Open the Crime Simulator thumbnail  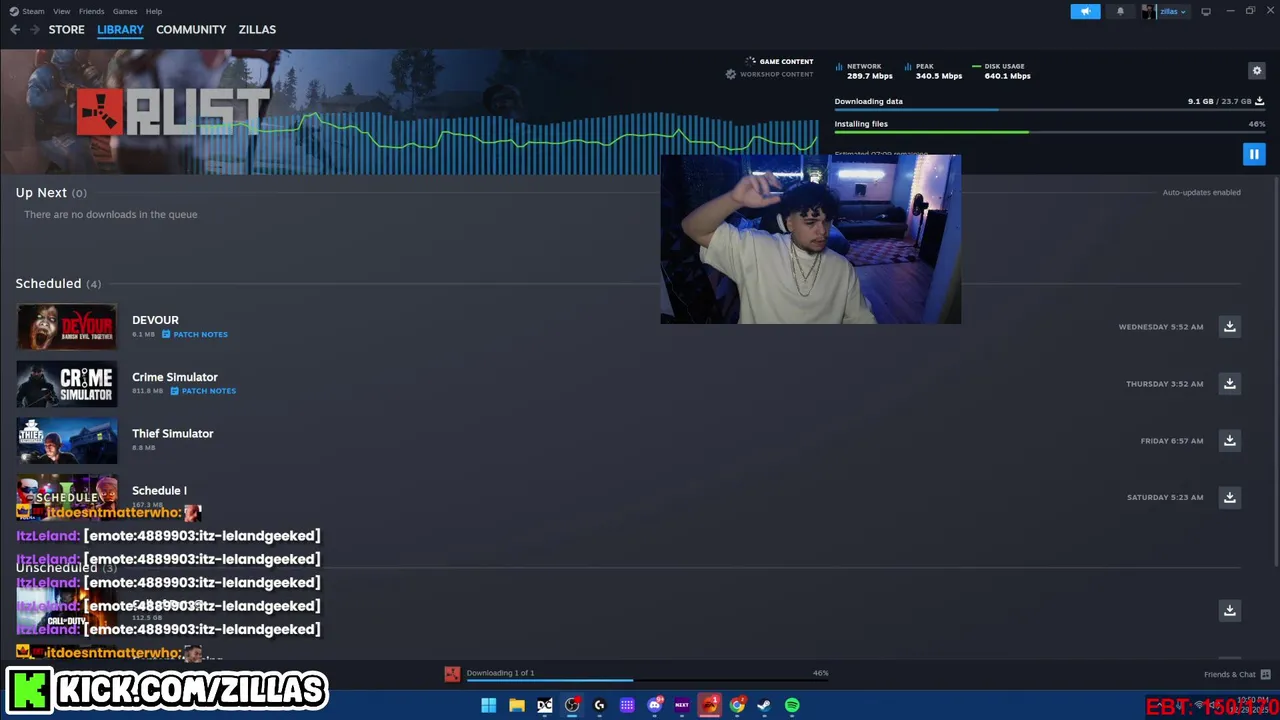click(x=67, y=384)
